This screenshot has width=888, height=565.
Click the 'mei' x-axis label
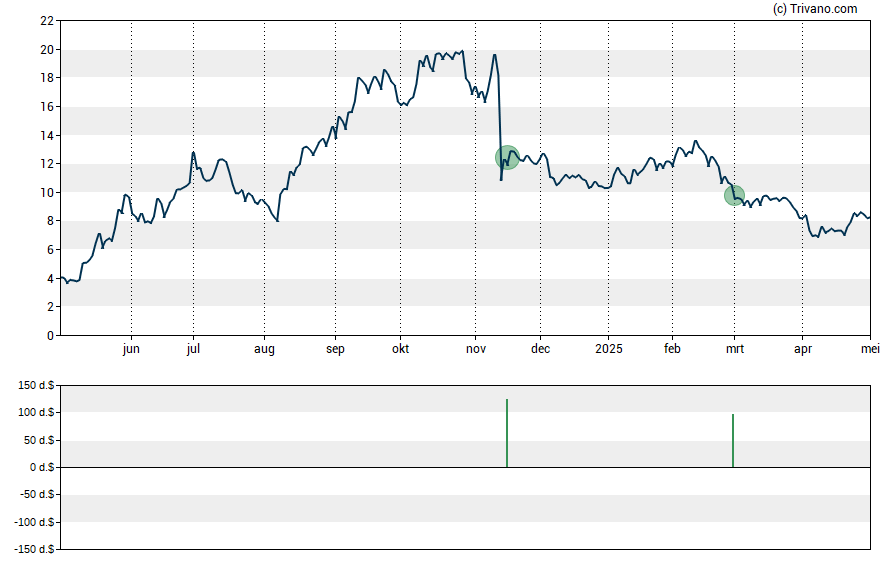coord(870,349)
